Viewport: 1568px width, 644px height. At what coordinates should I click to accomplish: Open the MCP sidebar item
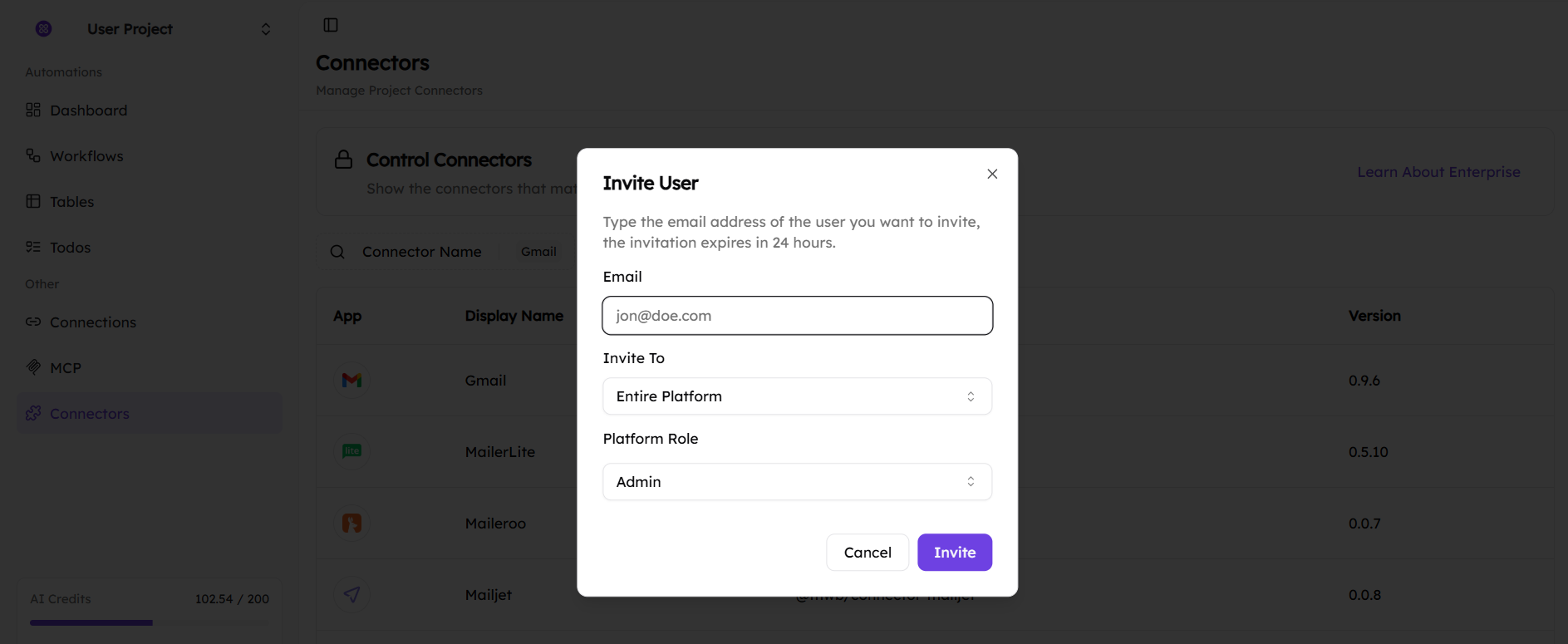coord(66,368)
